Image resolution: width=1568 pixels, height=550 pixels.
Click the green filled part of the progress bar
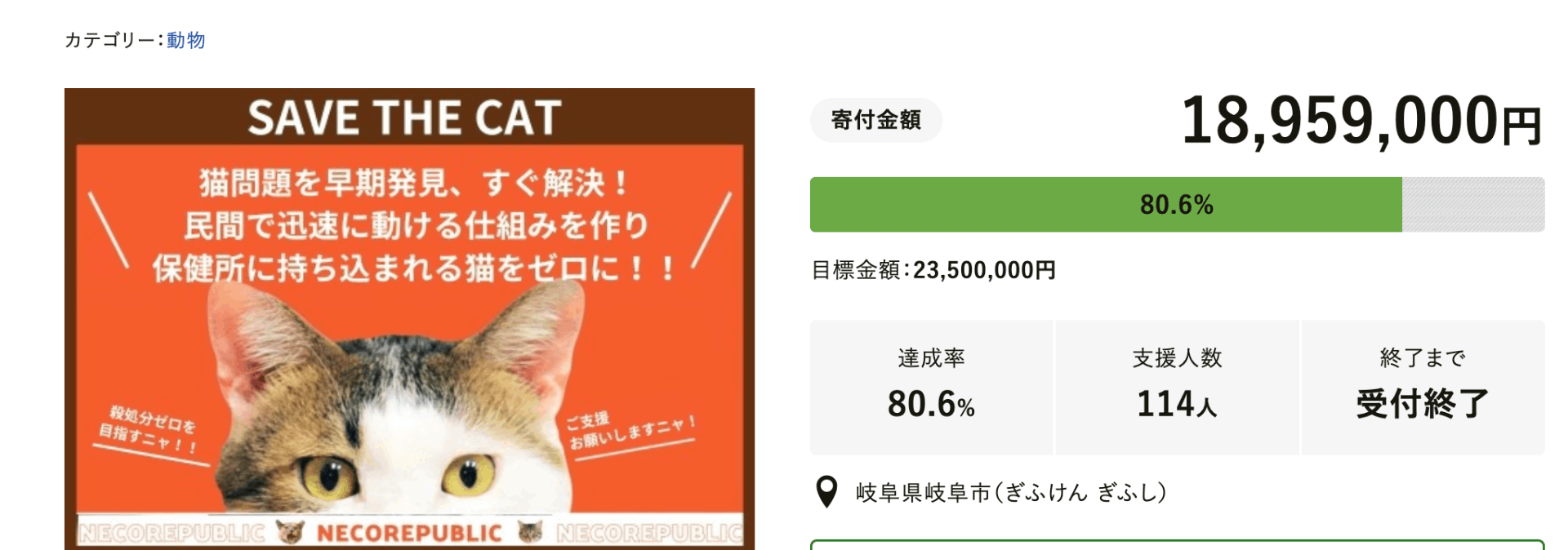[x=1105, y=204]
